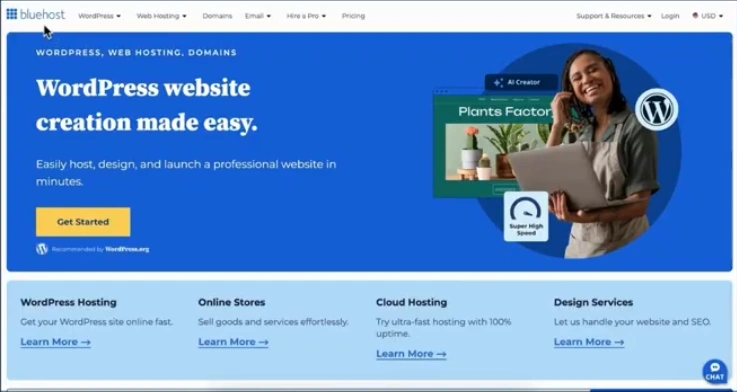Expand the WordPress menu dropdown
Viewport: 737px width, 392px height.
pos(99,16)
